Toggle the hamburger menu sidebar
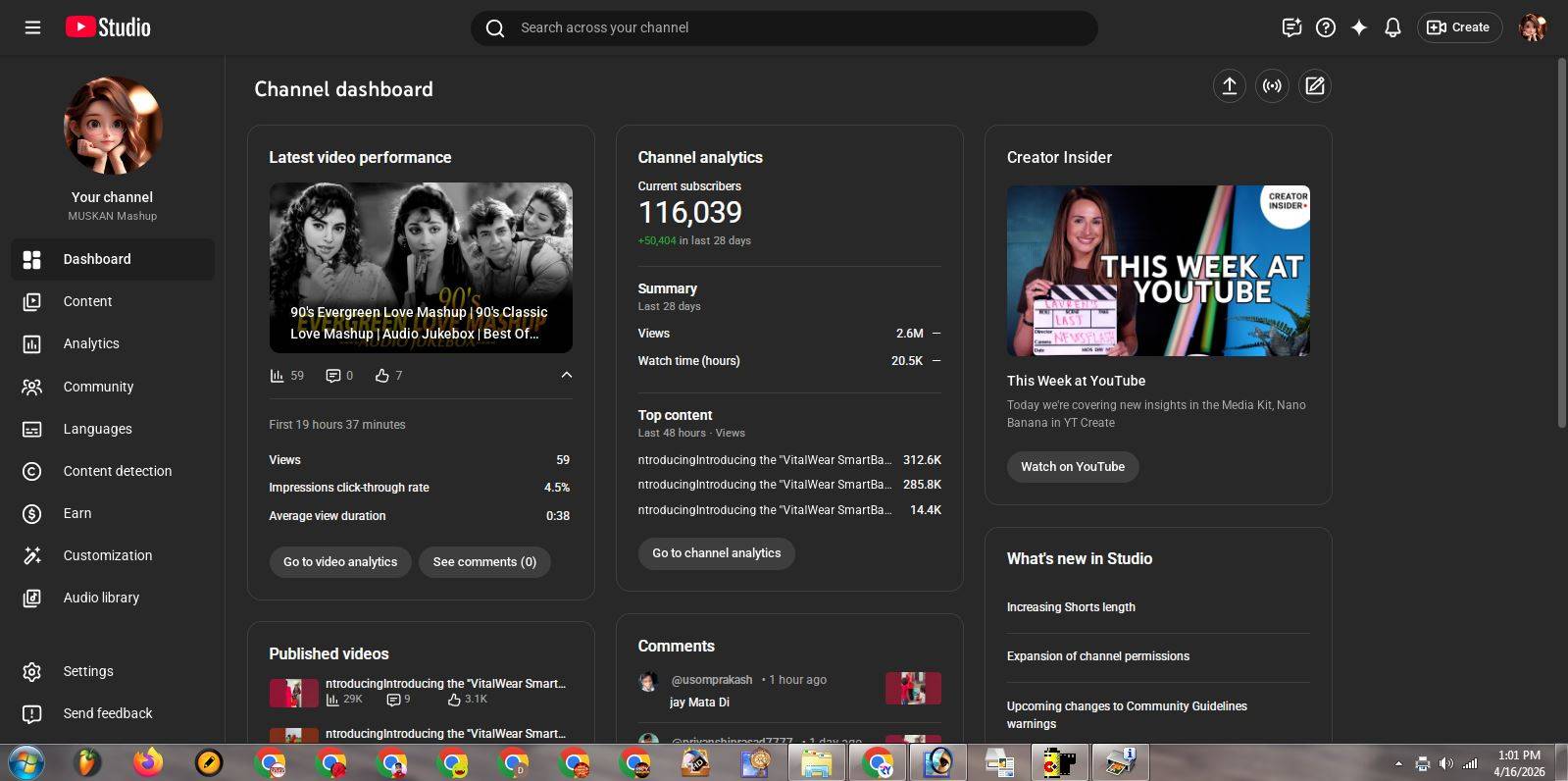The image size is (1568, 781). (32, 27)
